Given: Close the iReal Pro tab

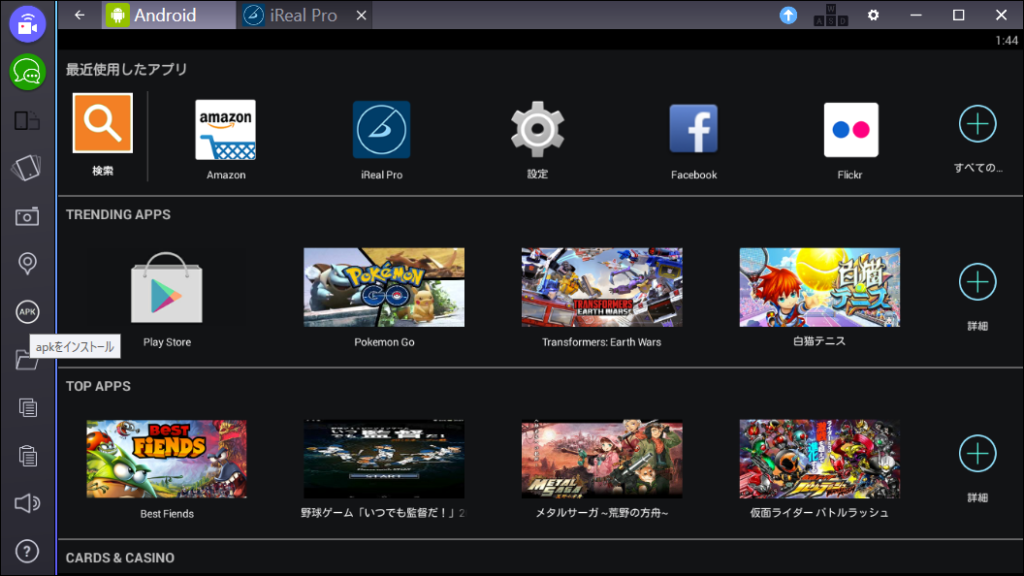Looking at the screenshot, I should [x=361, y=15].
